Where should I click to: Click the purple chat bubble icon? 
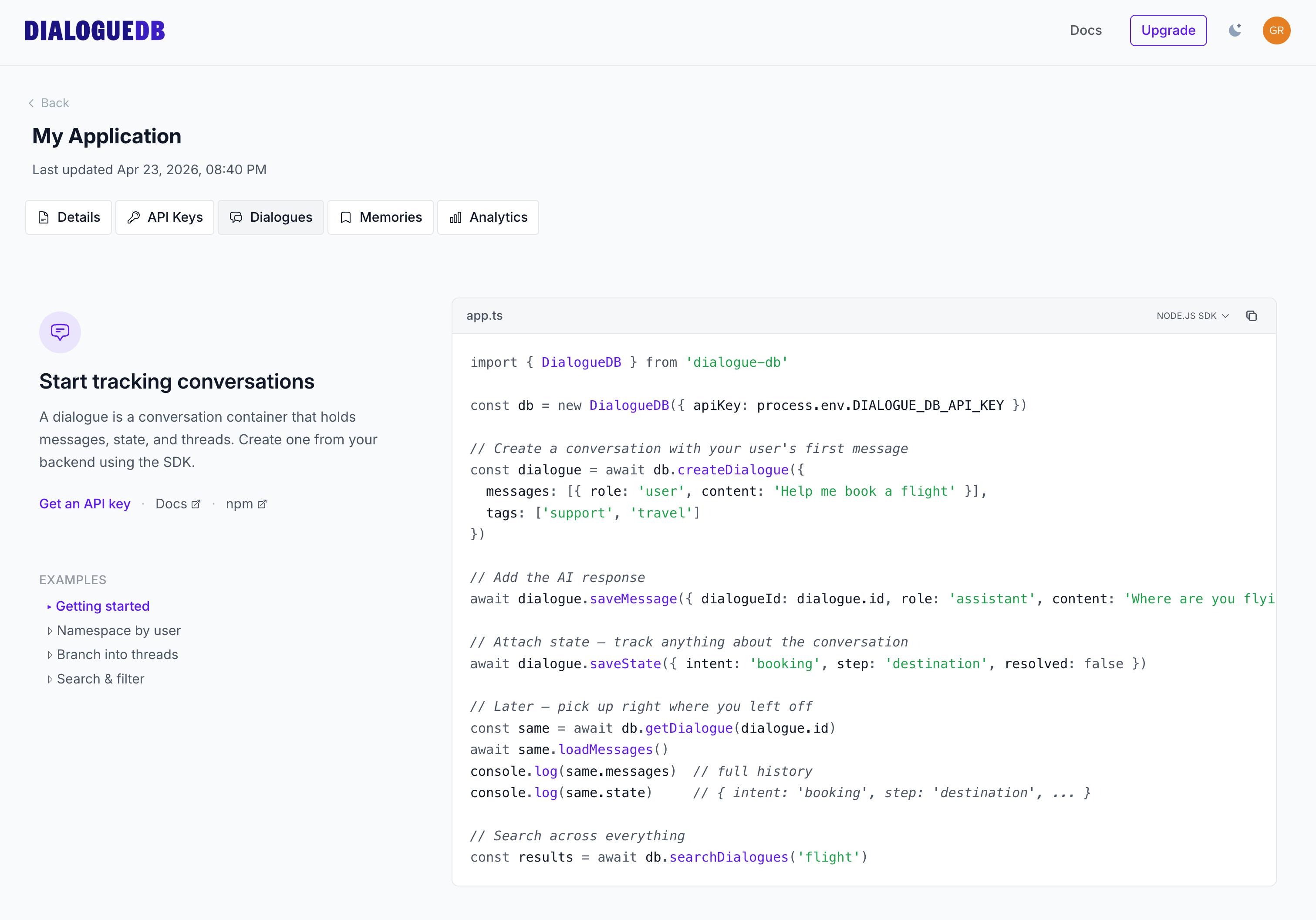click(60, 332)
